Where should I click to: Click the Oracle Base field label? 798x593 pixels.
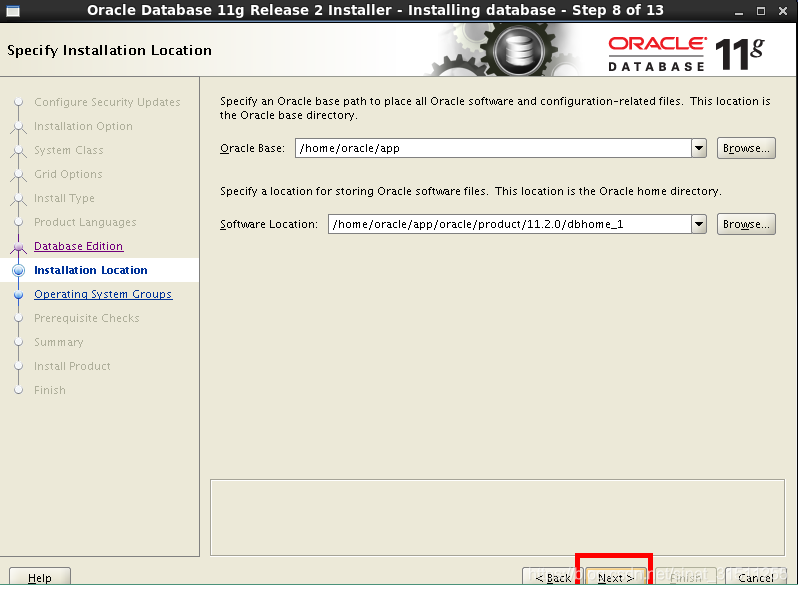(x=252, y=148)
